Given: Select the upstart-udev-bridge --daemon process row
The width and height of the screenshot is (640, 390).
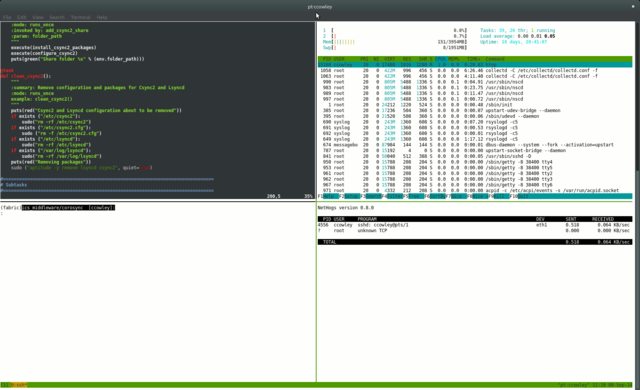Looking at the screenshot, I should pyautogui.click(x=475, y=111).
